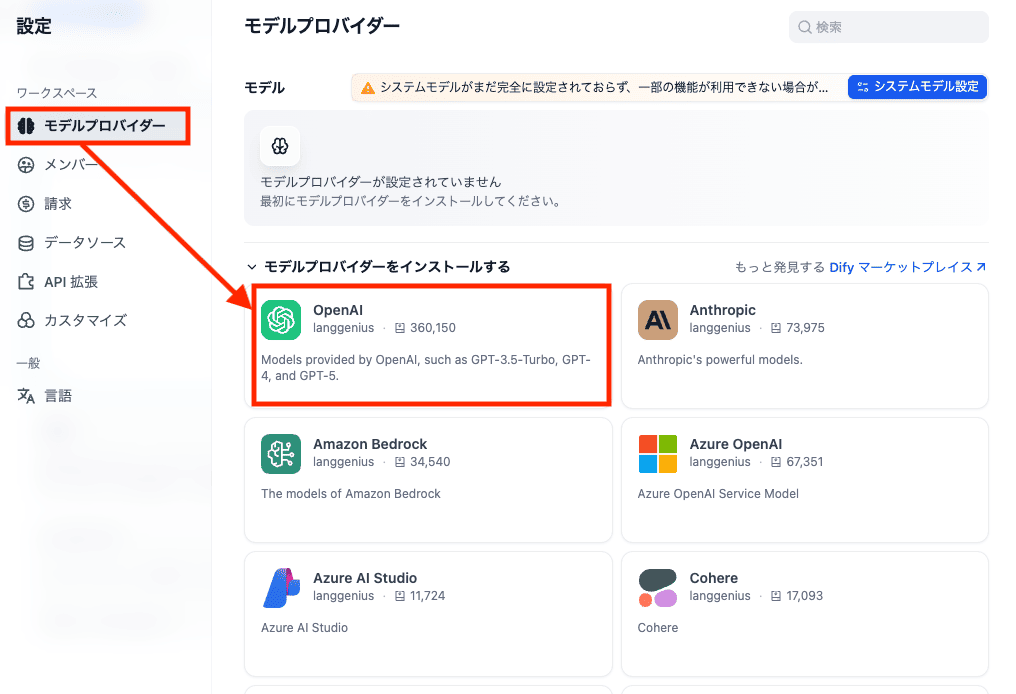The height and width of the screenshot is (694, 1016).
Task: Click the brain icon beside モデルプロバイダー
Action: 26,126
